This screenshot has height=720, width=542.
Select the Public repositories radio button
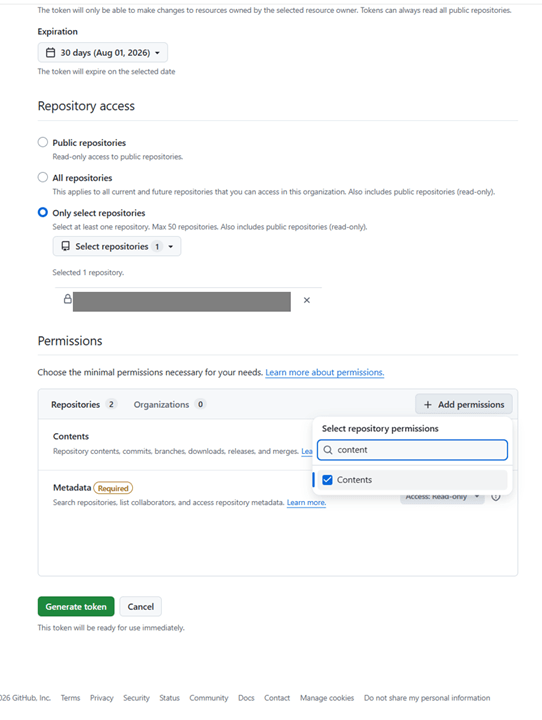[43, 142]
